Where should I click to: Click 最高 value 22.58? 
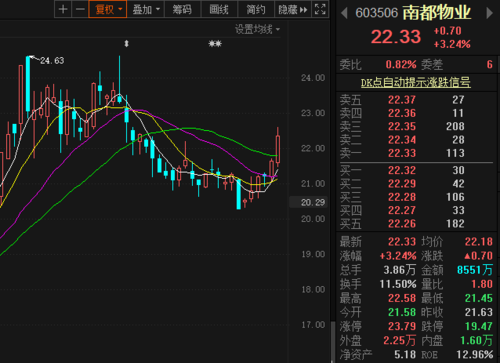(402, 298)
